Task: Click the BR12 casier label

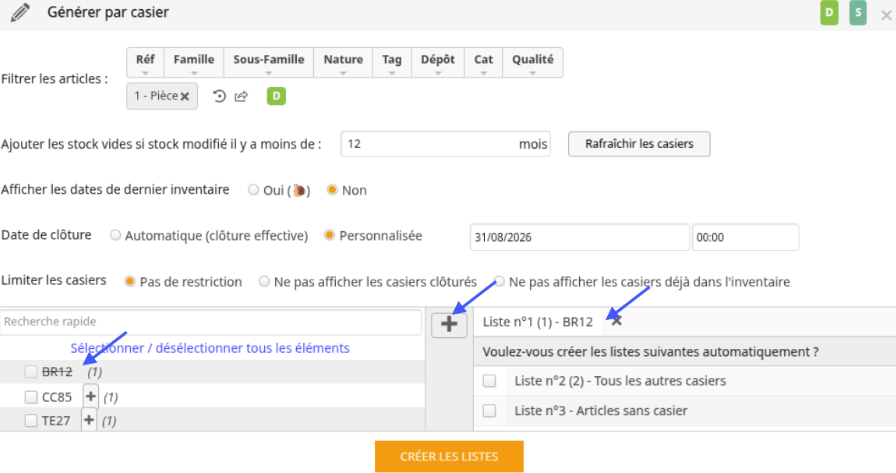Action: [x=57, y=372]
